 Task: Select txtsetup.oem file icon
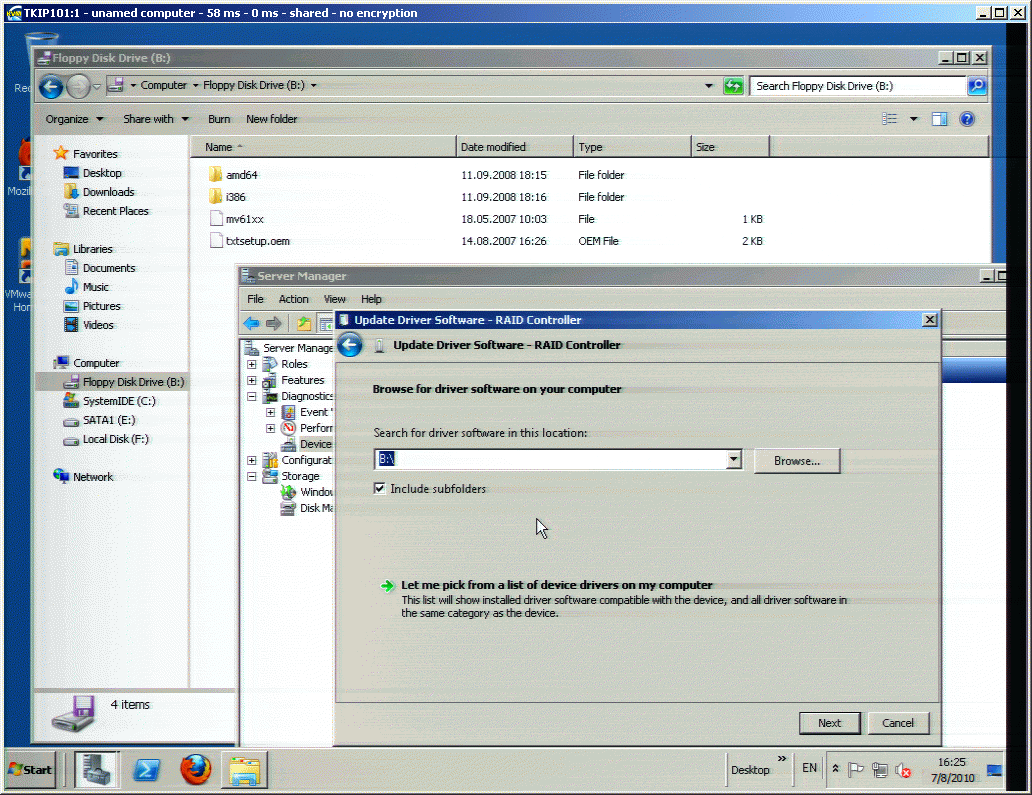216,241
